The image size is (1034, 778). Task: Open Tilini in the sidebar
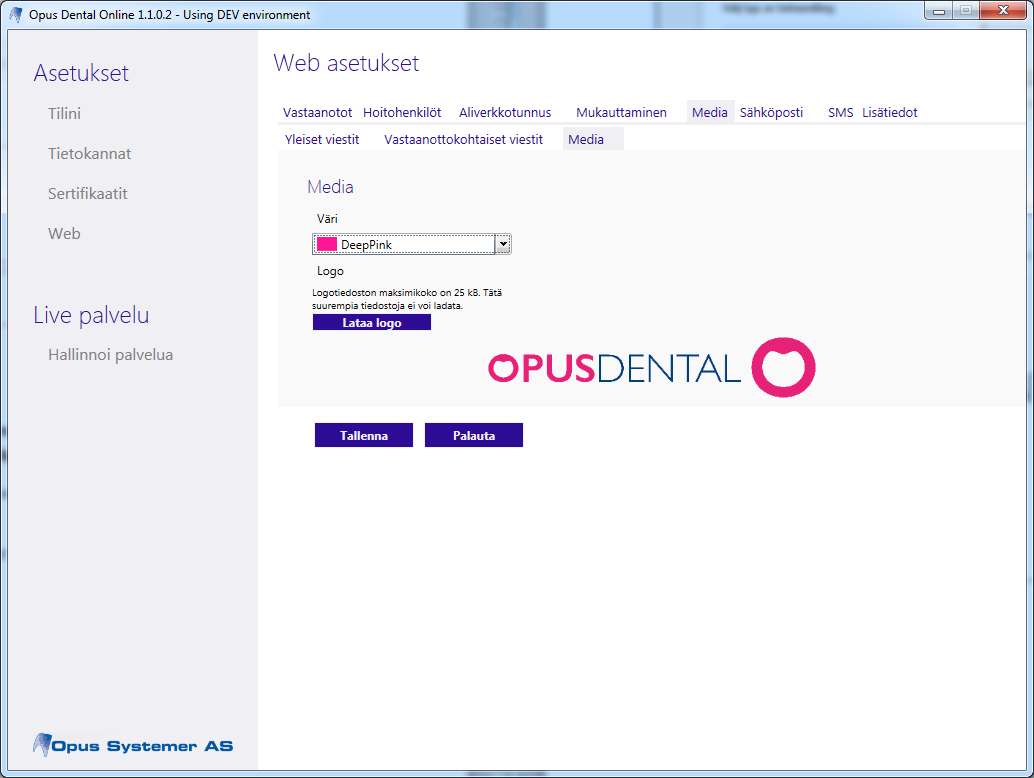[x=64, y=113]
